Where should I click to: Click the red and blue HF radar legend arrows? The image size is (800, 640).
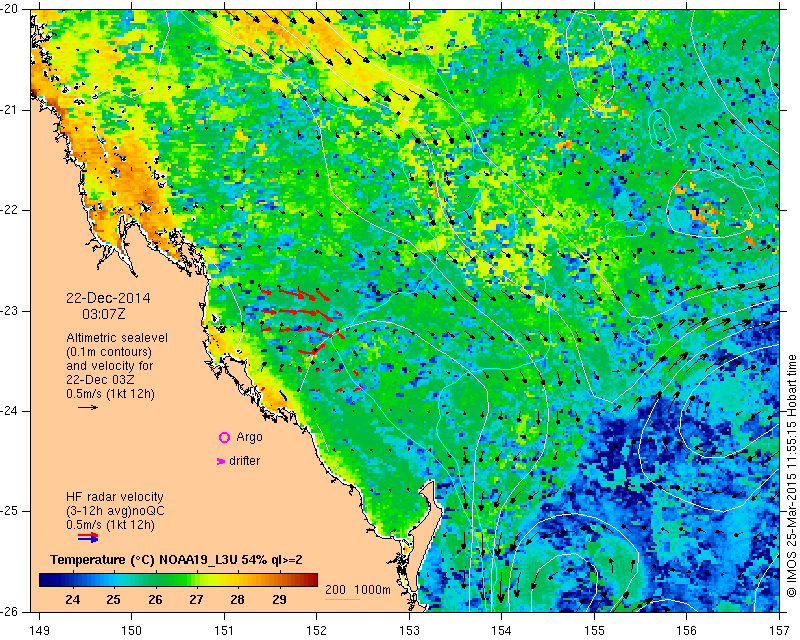[x=88, y=537]
